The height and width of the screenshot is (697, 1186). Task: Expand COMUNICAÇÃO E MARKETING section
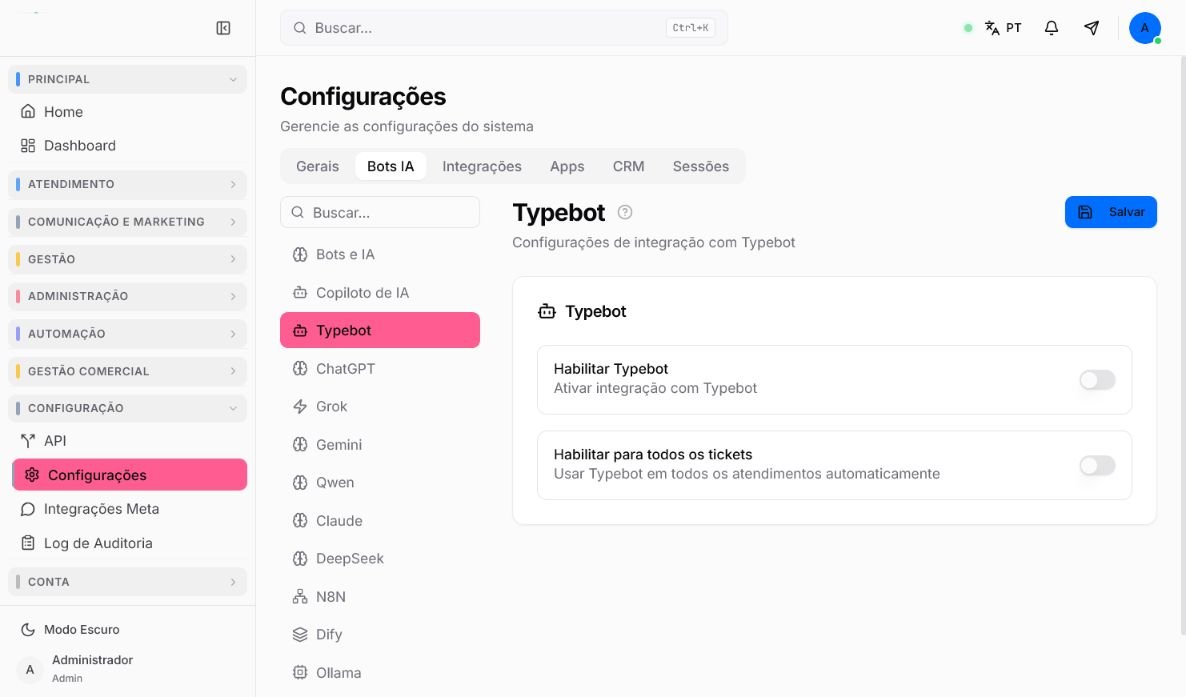(x=127, y=222)
